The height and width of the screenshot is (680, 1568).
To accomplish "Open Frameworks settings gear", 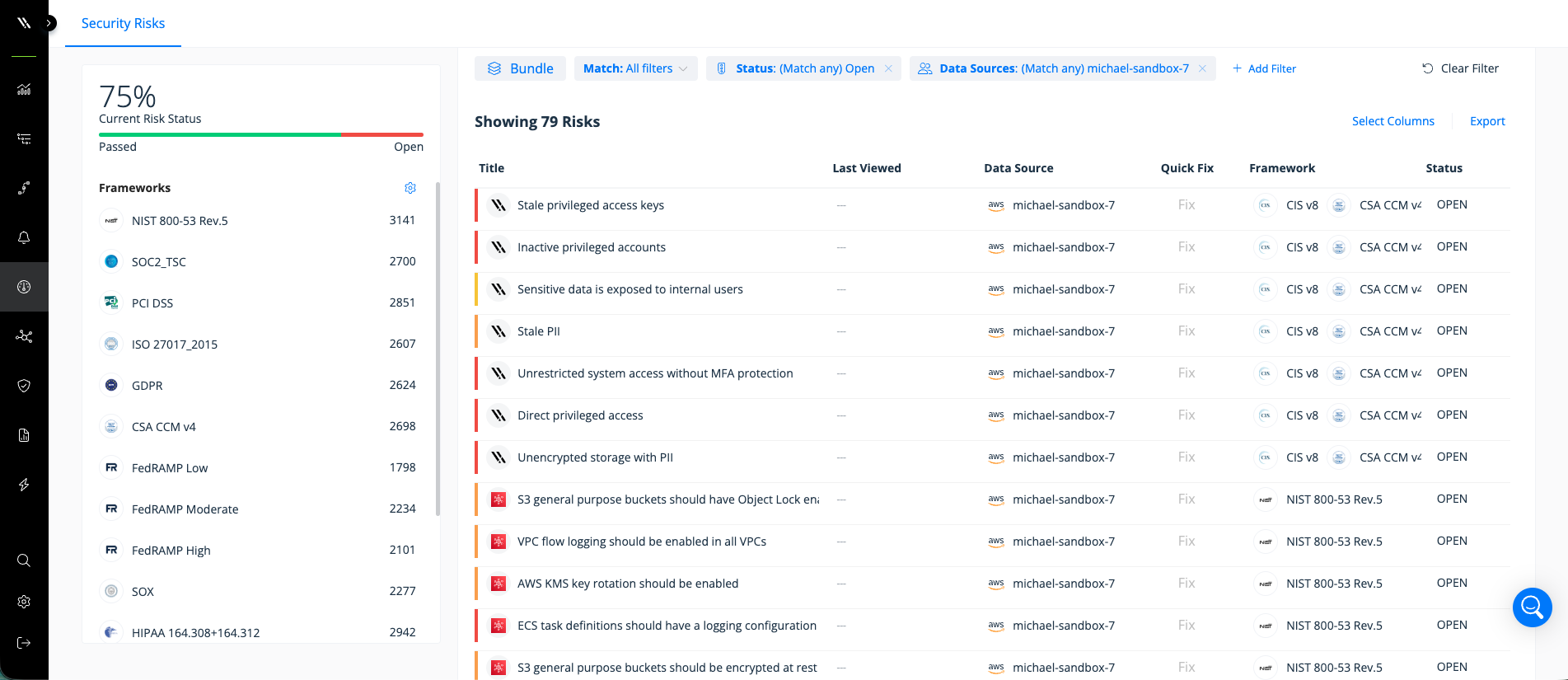I will [410, 188].
